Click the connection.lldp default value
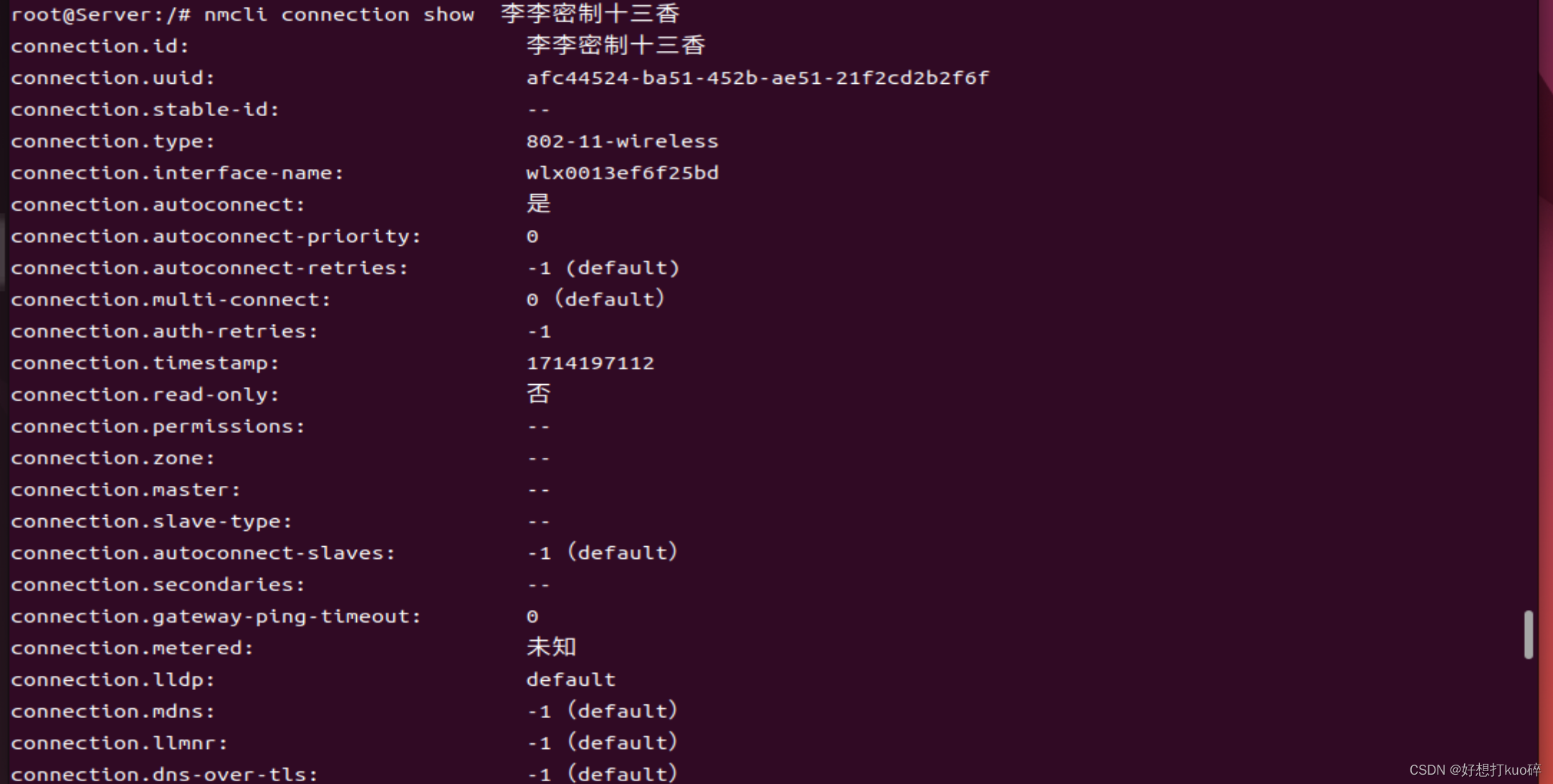Viewport: 1553px width, 784px height. point(571,679)
